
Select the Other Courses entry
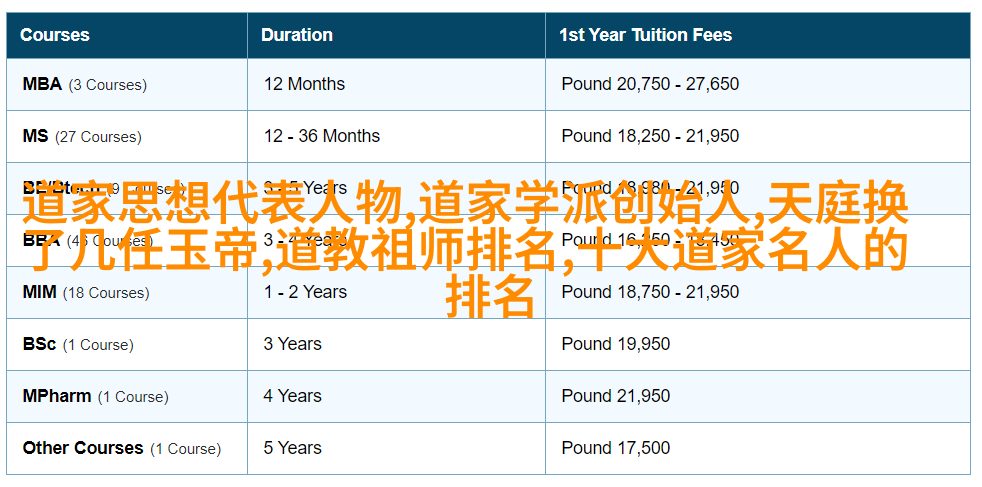point(121,448)
